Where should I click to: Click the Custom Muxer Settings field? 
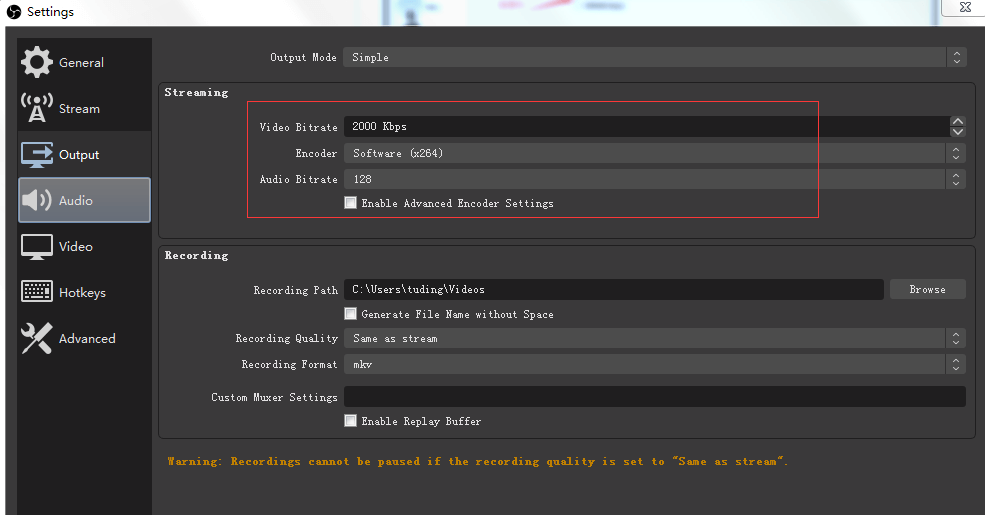[x=655, y=397]
